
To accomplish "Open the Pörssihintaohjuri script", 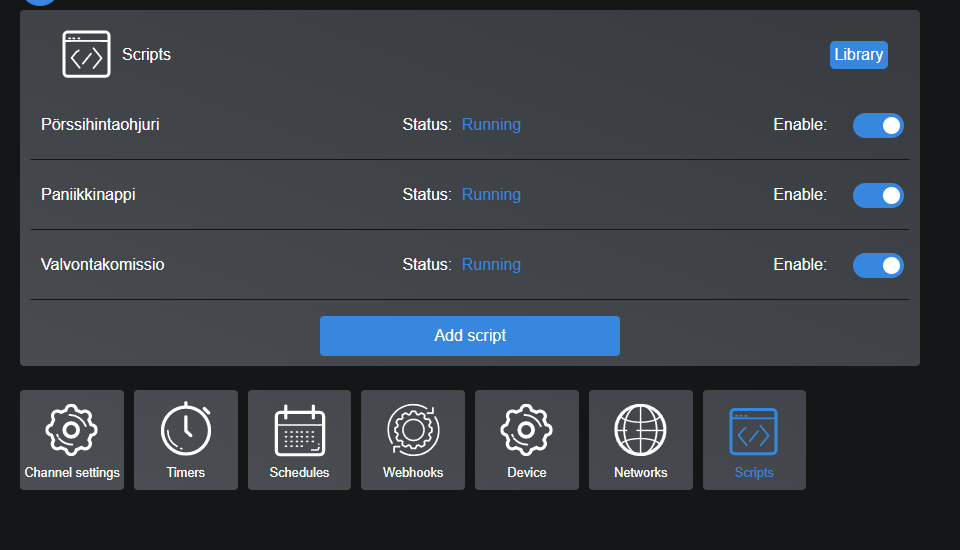I will coord(100,125).
